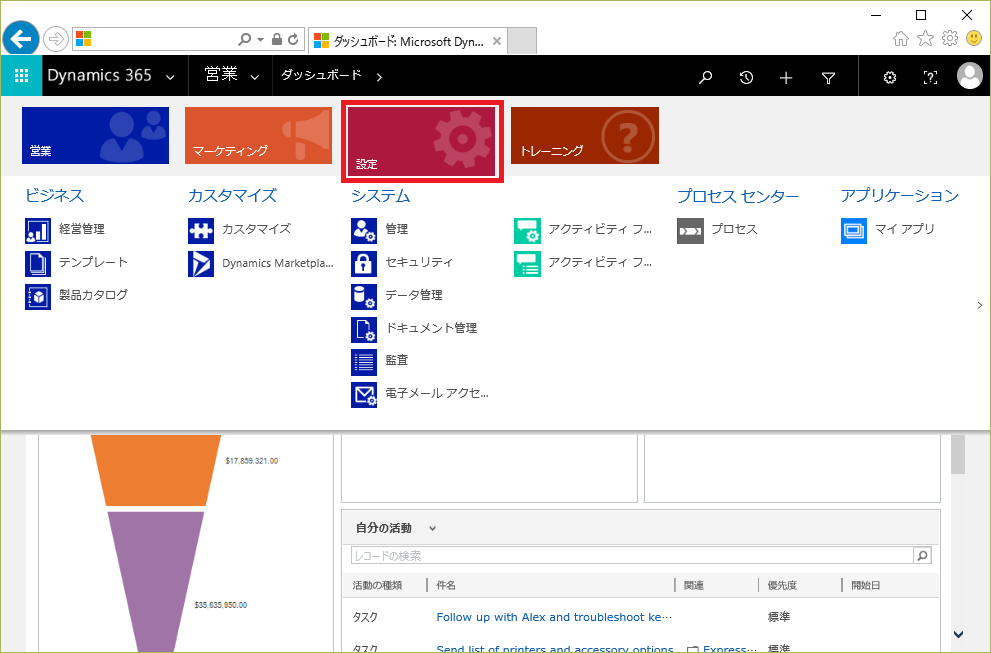Open データ管理 data management icon
Image resolution: width=991 pixels, height=653 pixels.
click(364, 296)
